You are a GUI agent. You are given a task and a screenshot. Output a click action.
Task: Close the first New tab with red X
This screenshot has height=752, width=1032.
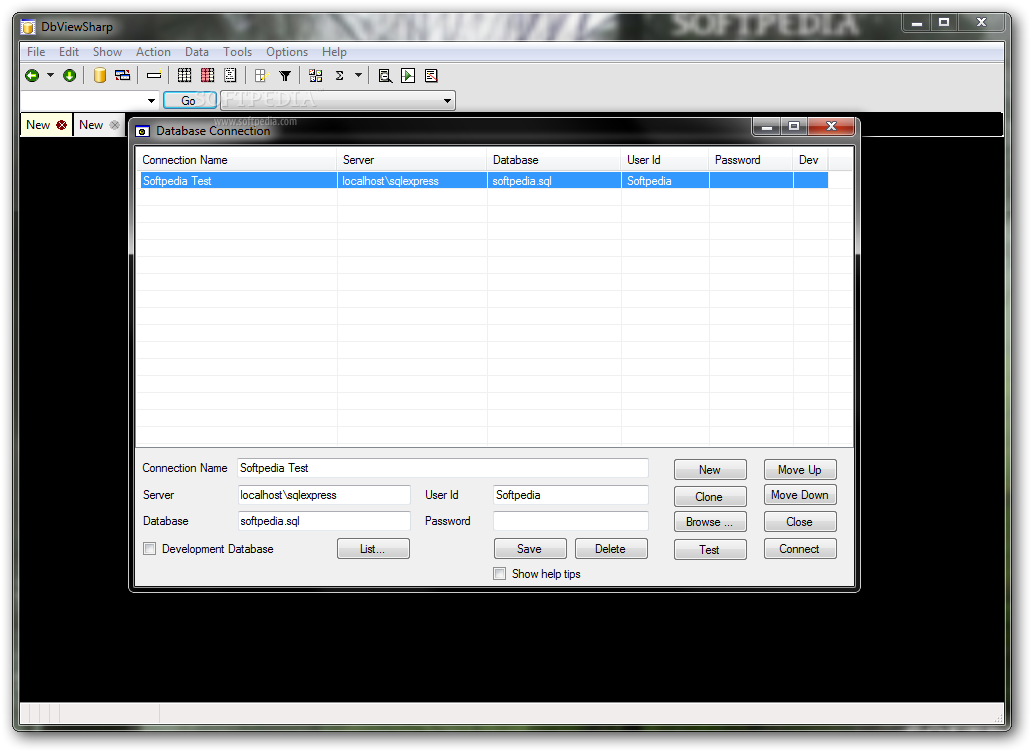(61, 125)
